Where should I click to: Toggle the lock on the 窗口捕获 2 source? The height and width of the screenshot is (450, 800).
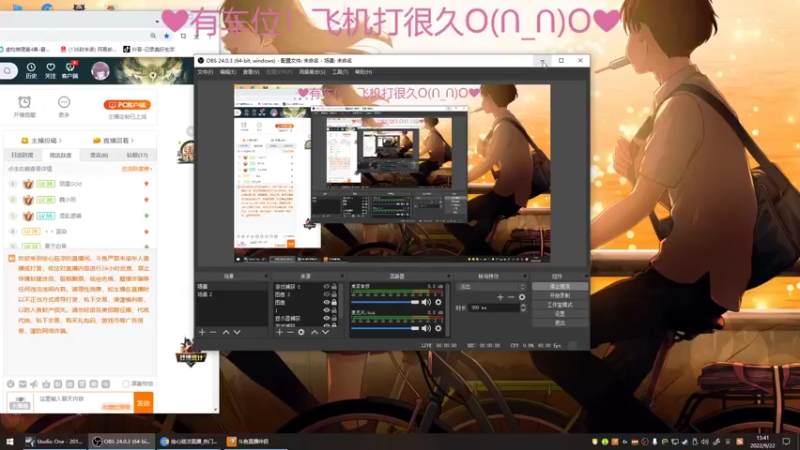click(334, 287)
